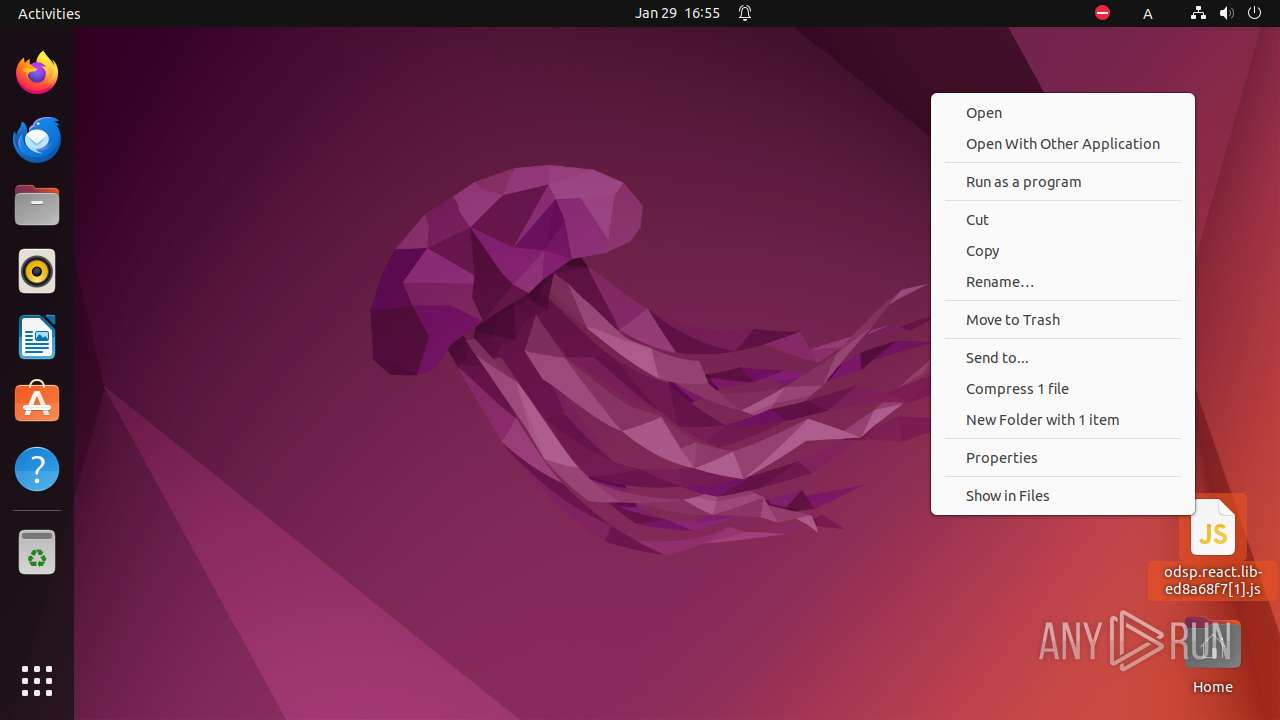The width and height of the screenshot is (1280, 720).
Task: Choose Send to… option
Action: (x=1063, y=358)
